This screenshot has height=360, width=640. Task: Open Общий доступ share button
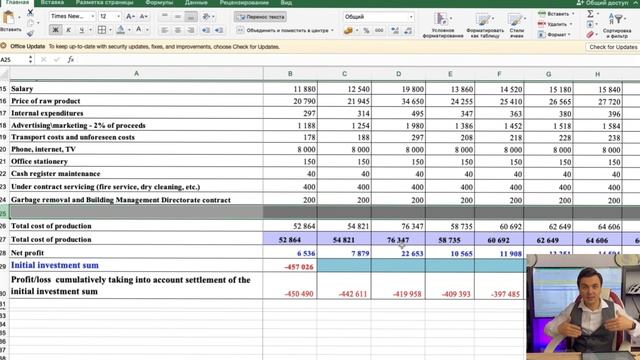coord(602,3)
